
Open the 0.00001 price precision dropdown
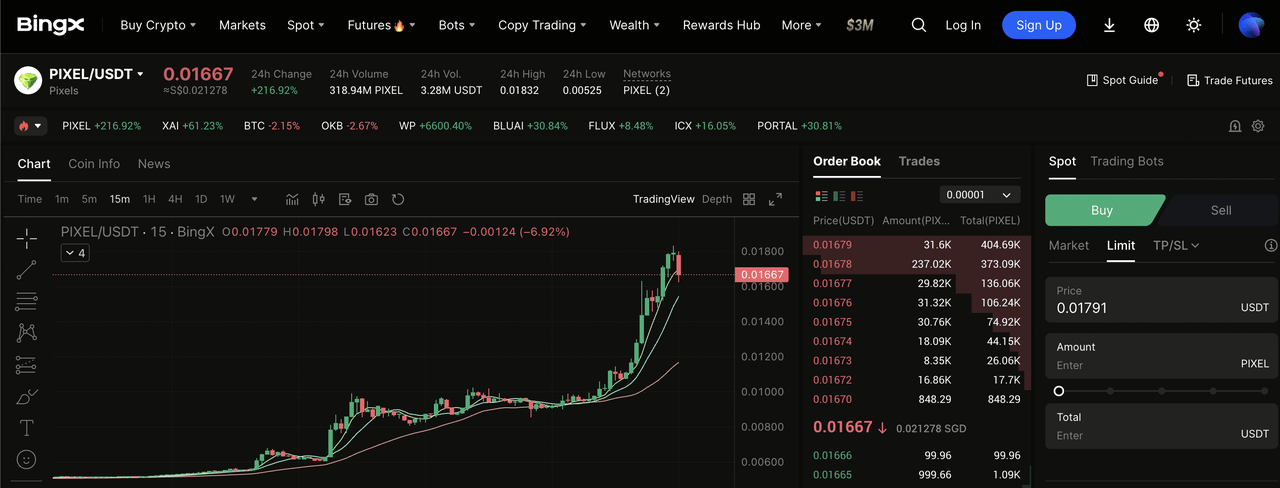coord(980,195)
